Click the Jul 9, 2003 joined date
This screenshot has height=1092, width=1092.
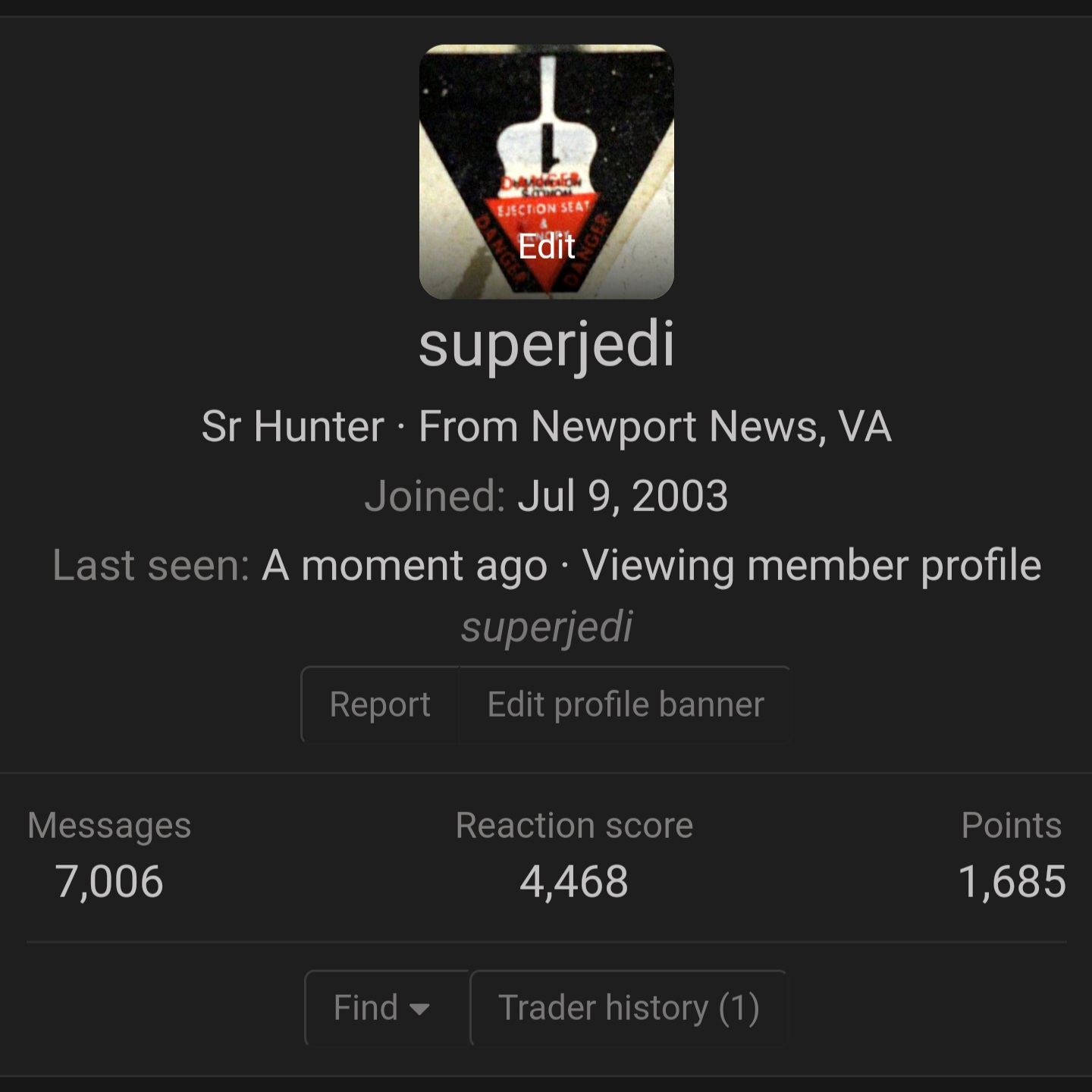click(x=623, y=496)
